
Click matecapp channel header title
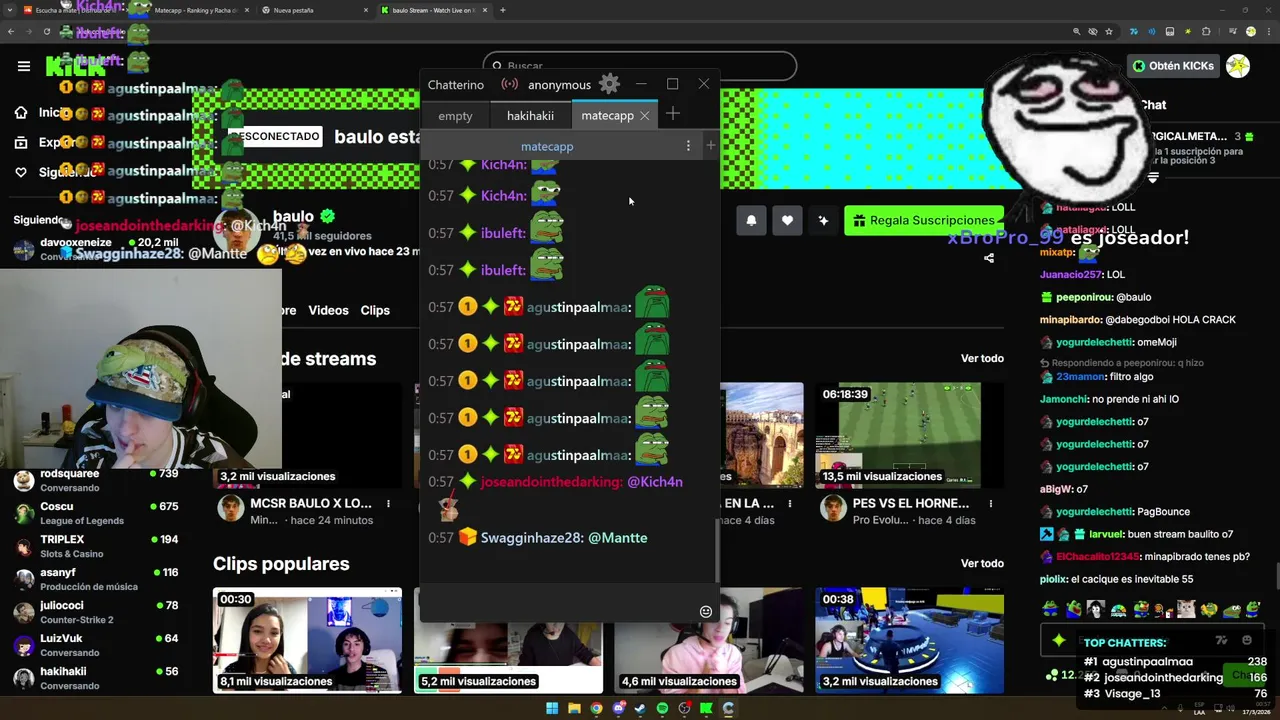click(x=547, y=146)
